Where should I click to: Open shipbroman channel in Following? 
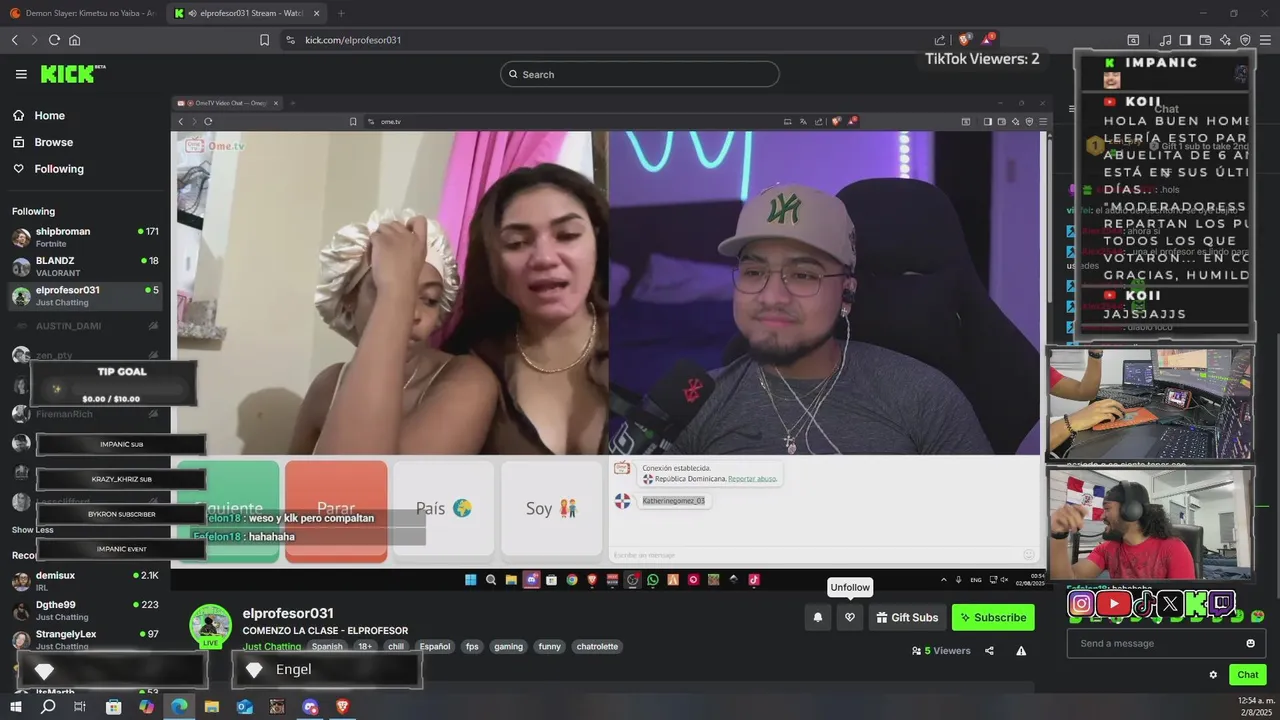click(85, 237)
